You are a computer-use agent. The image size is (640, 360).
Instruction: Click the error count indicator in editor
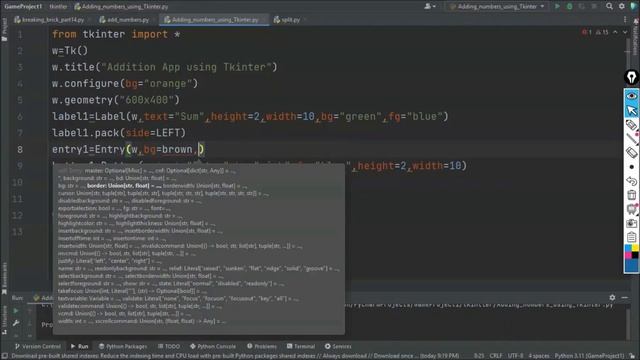587,32
